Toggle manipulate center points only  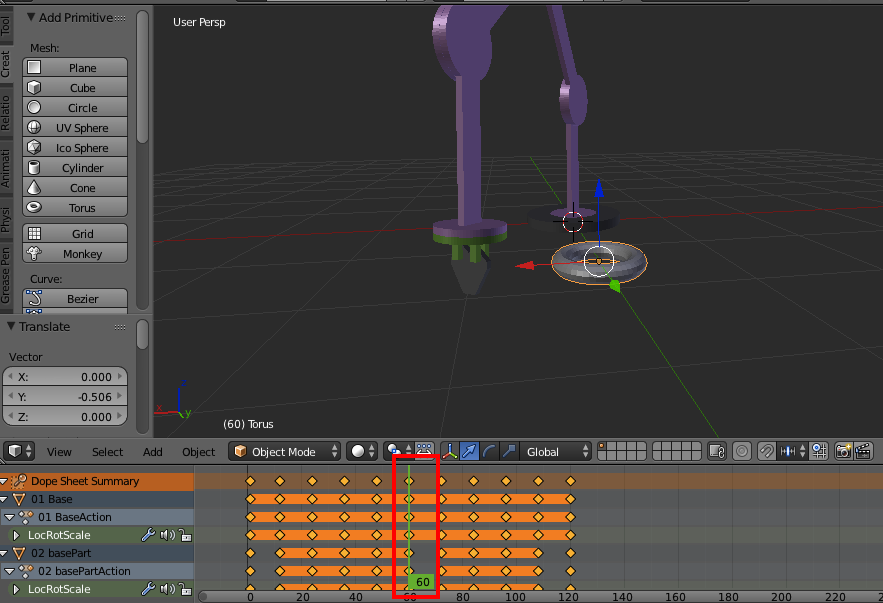click(424, 452)
